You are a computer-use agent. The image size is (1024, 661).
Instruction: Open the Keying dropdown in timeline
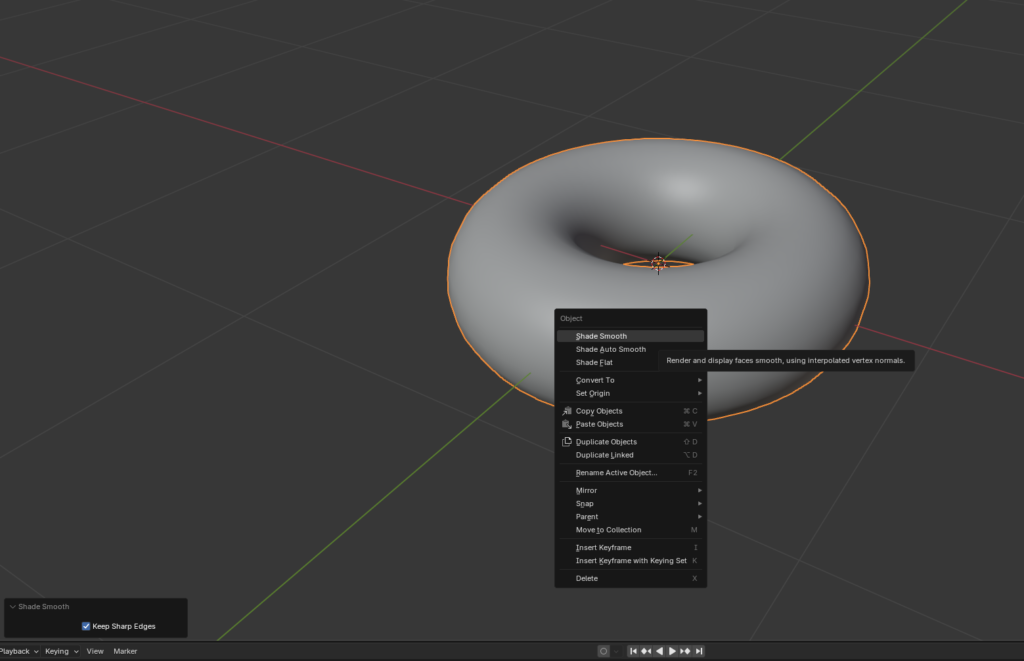[x=61, y=651]
